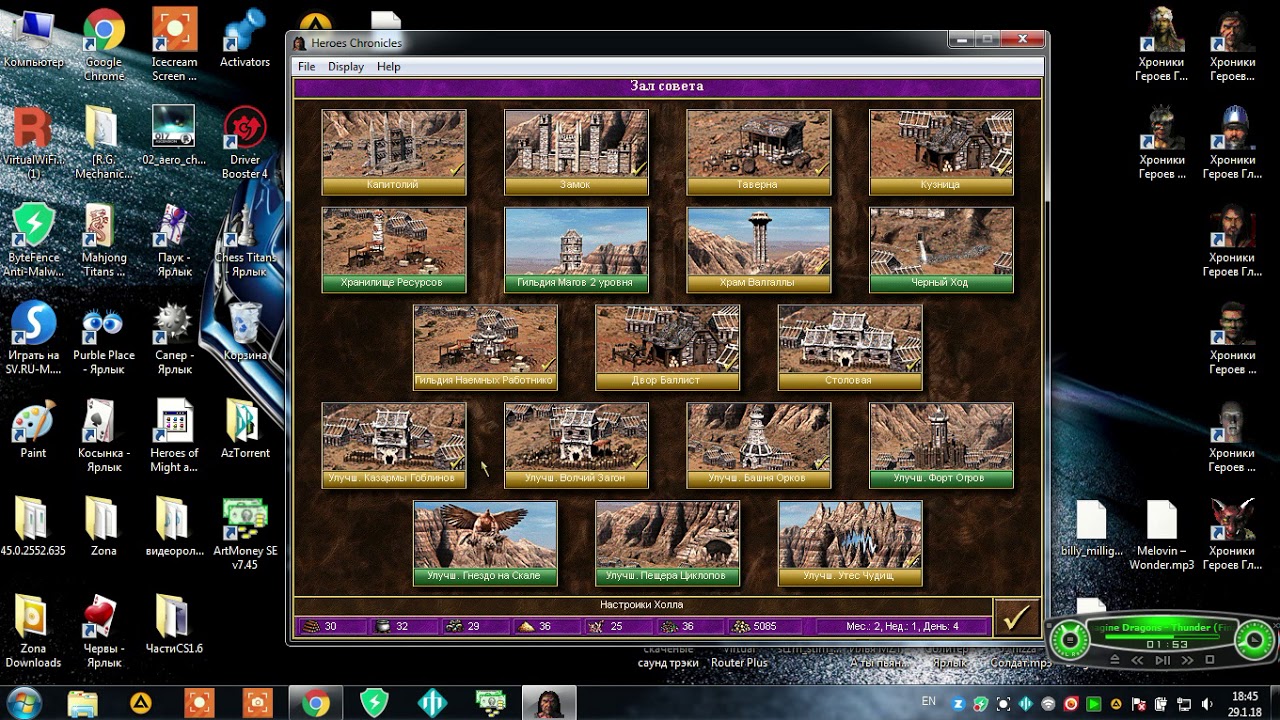Open the Display menu
This screenshot has height=720, width=1280.
click(x=346, y=66)
